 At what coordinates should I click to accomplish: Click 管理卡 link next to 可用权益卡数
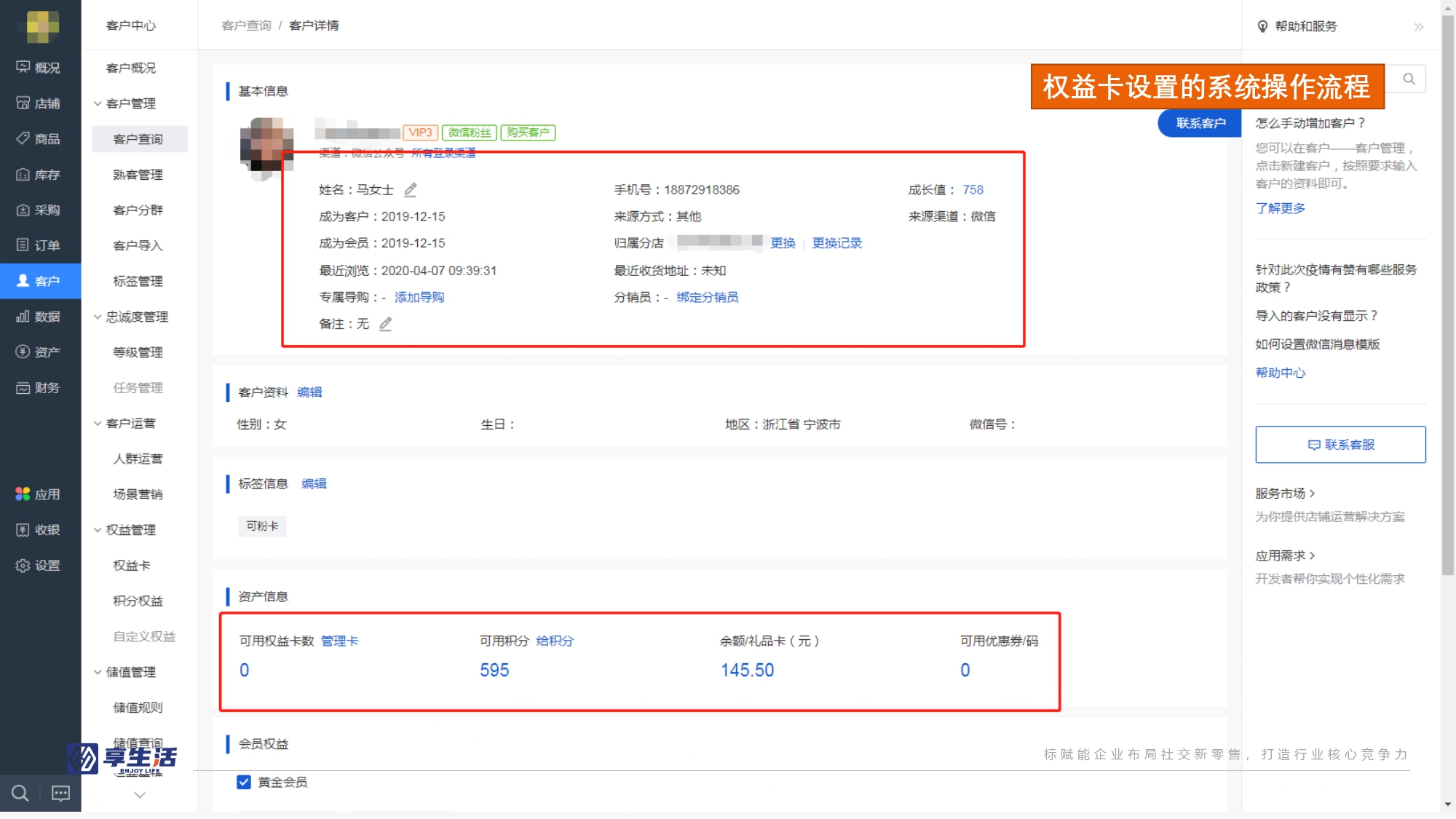coord(340,641)
